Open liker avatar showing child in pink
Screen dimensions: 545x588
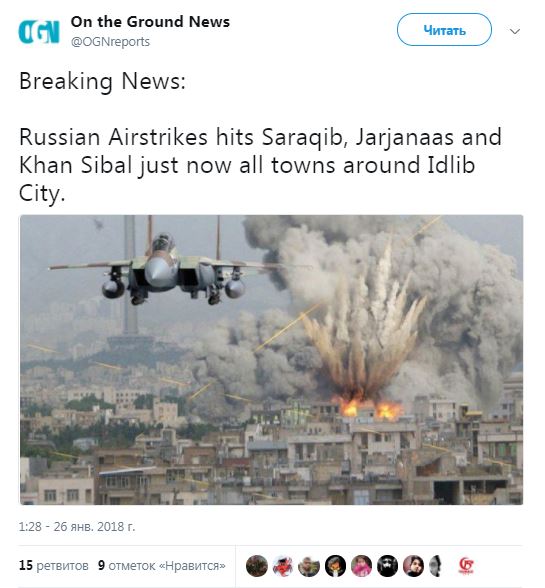point(361,566)
